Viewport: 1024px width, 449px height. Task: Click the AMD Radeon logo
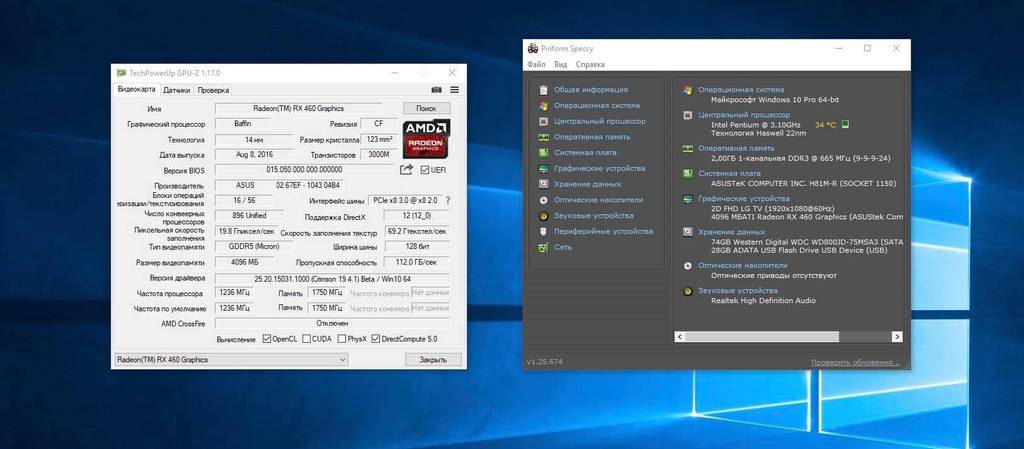[x=427, y=139]
